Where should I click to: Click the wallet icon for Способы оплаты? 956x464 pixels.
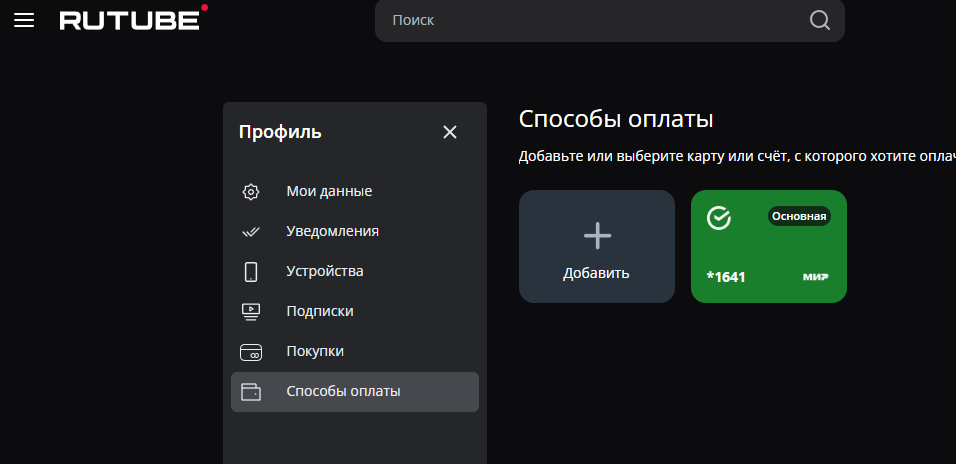tap(251, 391)
